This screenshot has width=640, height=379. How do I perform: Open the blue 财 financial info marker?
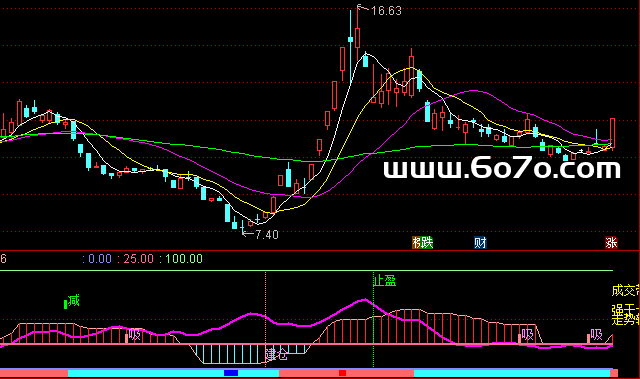[x=480, y=243]
